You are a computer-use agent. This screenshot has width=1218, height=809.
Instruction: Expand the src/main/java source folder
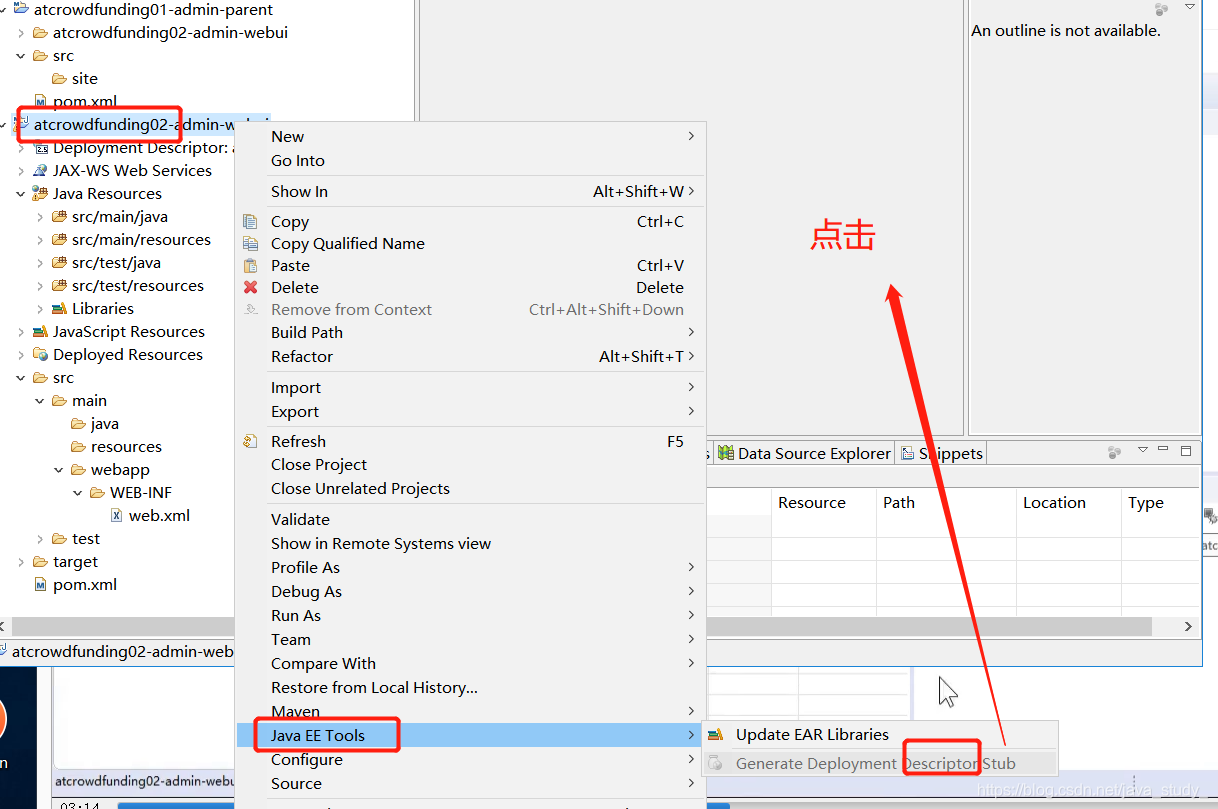40,217
